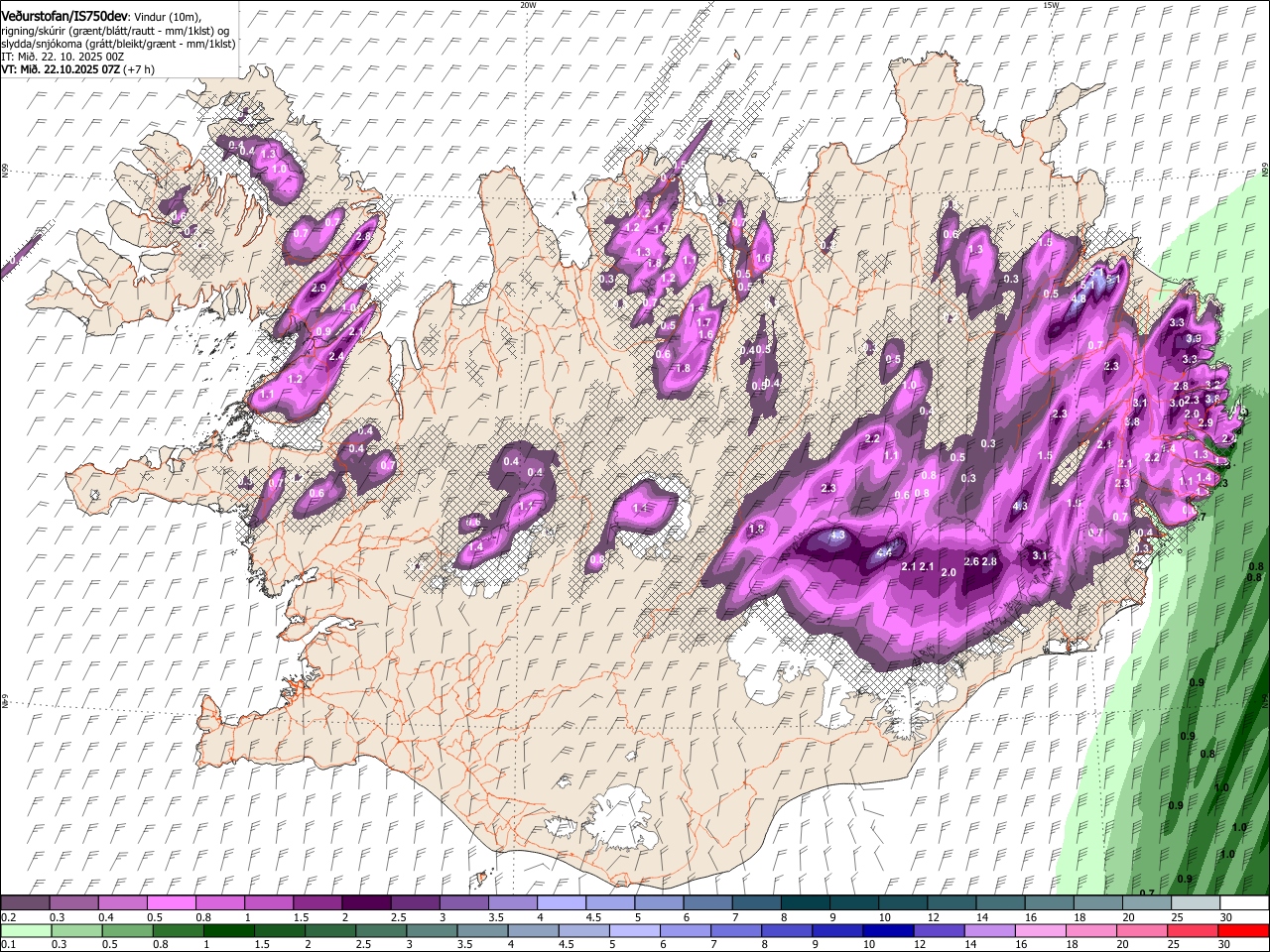Select dark green rain swatch between 1 and 1.5
The width and height of the screenshot is (1270, 952).
229,930
